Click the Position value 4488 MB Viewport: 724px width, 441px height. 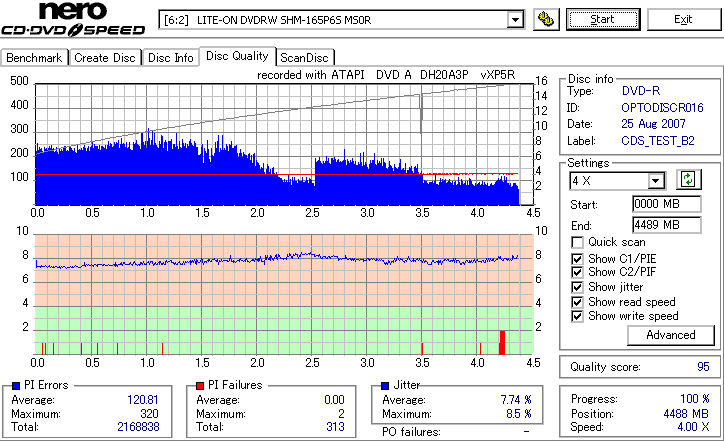[686, 414]
